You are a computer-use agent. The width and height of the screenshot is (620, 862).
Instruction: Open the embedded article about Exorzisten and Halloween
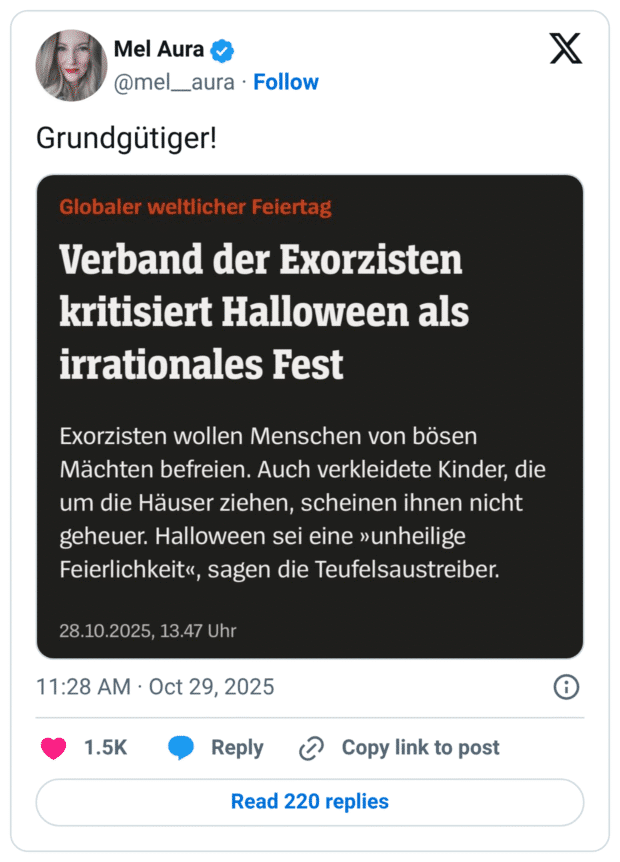tap(309, 410)
